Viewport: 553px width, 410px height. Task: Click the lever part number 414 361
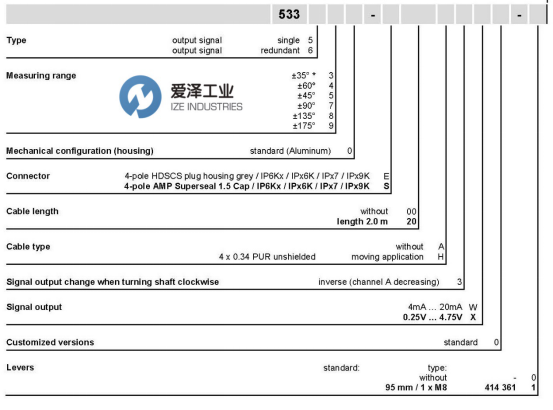click(x=500, y=387)
